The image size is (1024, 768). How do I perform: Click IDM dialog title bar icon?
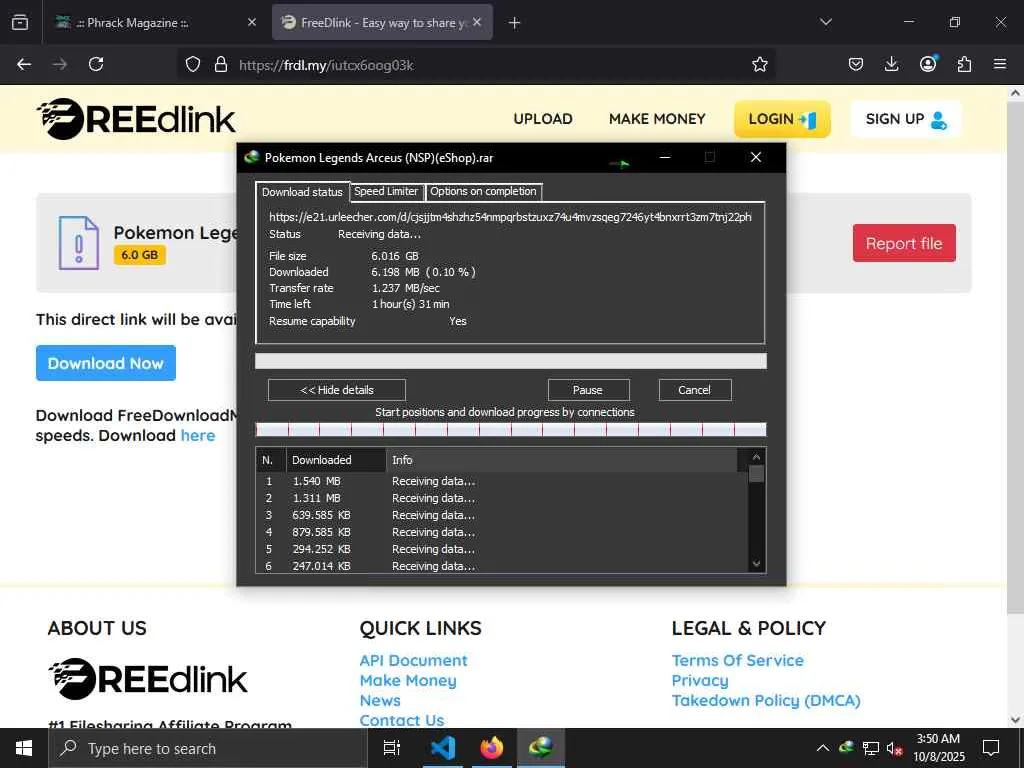(x=251, y=157)
